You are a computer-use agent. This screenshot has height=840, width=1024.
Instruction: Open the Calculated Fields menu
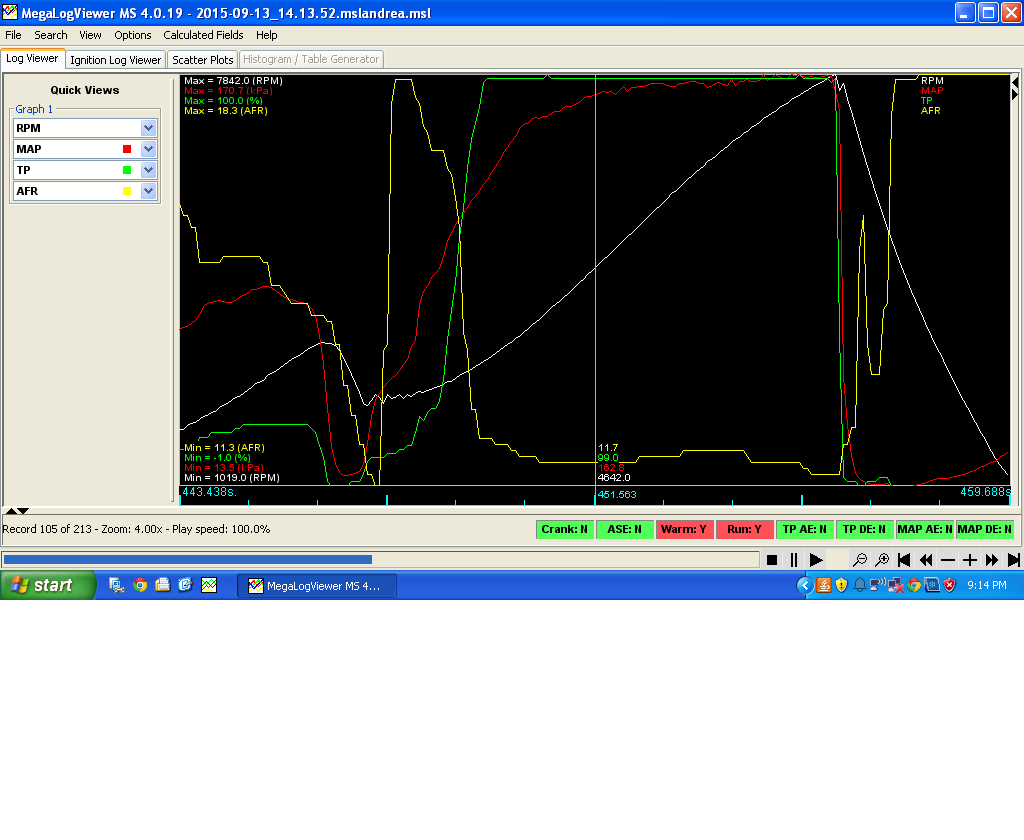(x=203, y=35)
